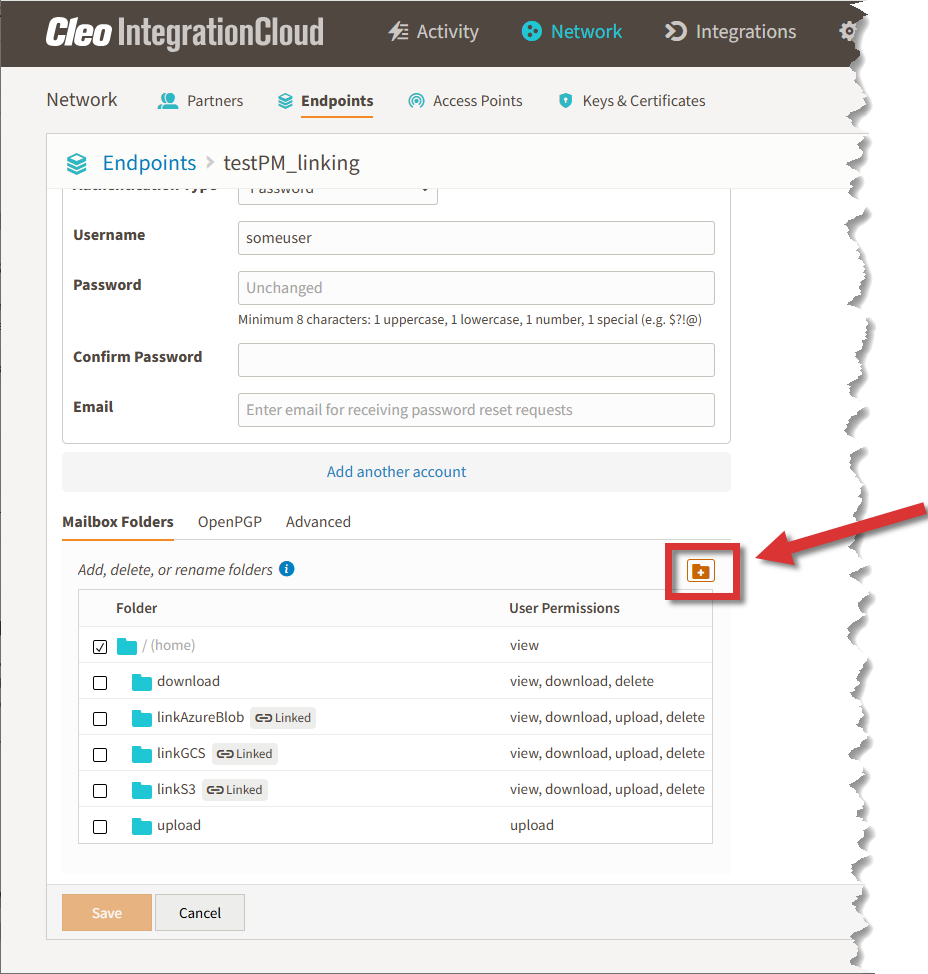Open the Network menu

[571, 32]
